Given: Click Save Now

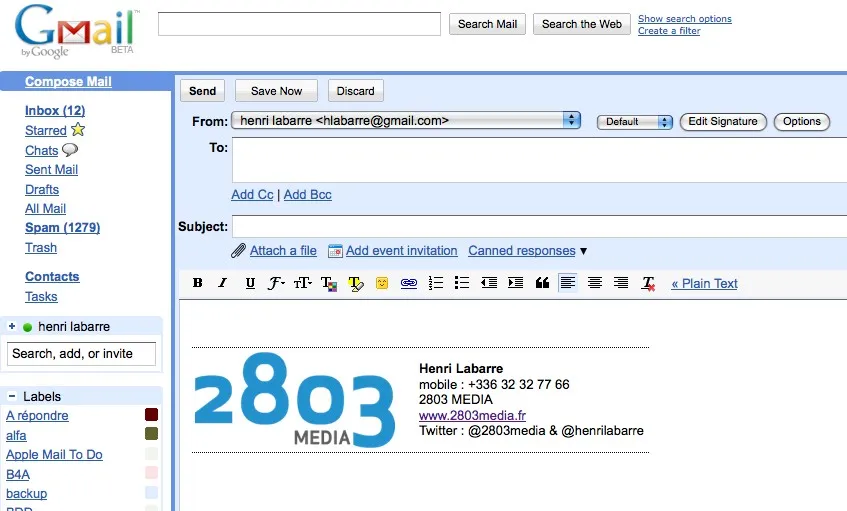Looking at the screenshot, I should [x=276, y=91].
